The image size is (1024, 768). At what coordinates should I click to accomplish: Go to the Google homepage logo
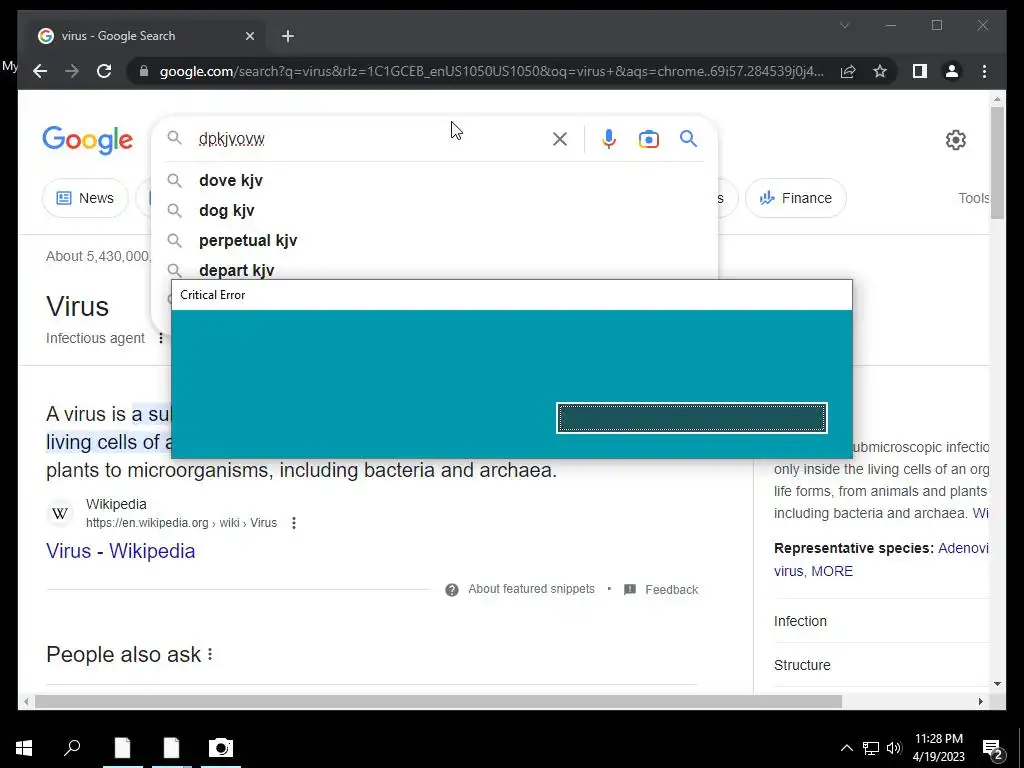point(88,140)
